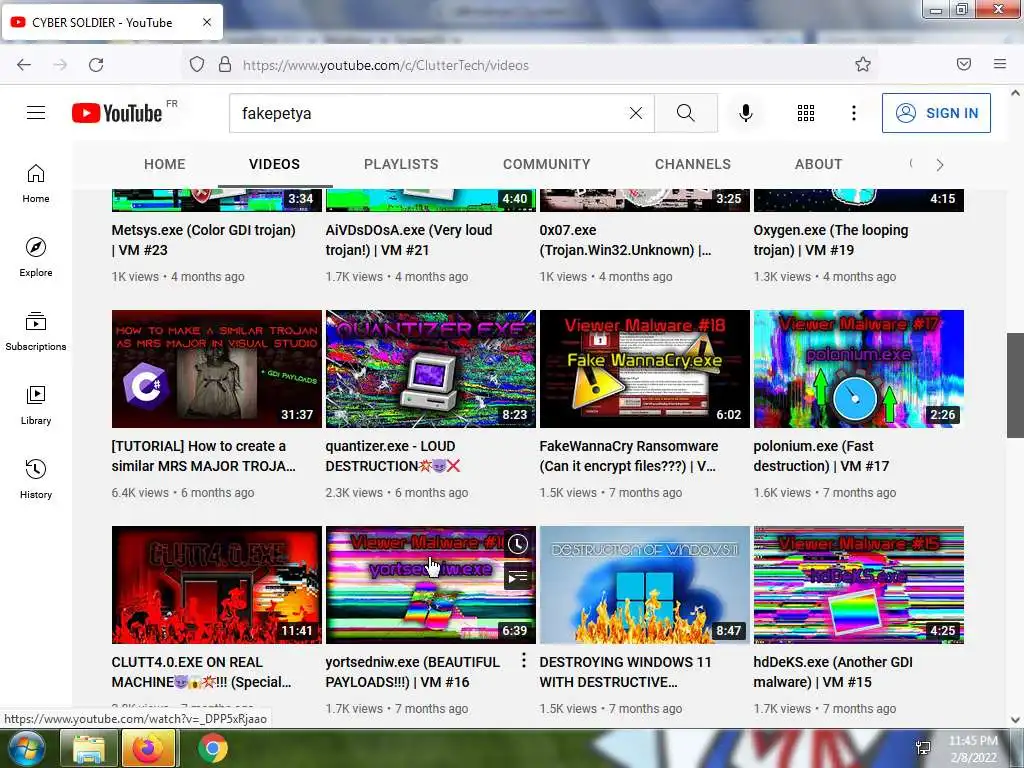Open the YouTube hamburger guide menu
This screenshot has width=1024, height=768.
tap(36, 113)
